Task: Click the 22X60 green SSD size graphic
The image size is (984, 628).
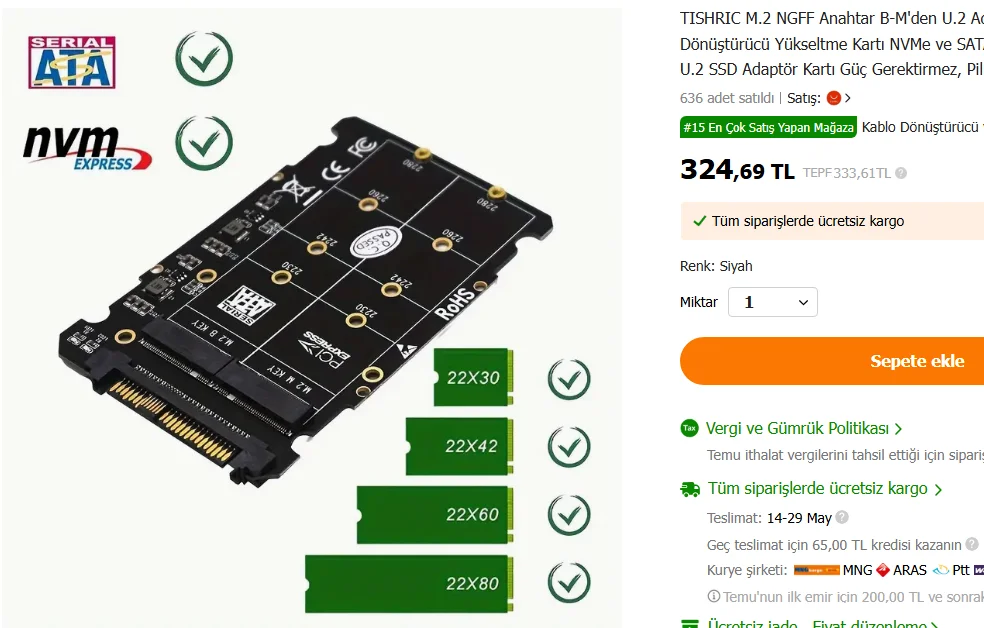Action: pyautogui.click(x=435, y=514)
